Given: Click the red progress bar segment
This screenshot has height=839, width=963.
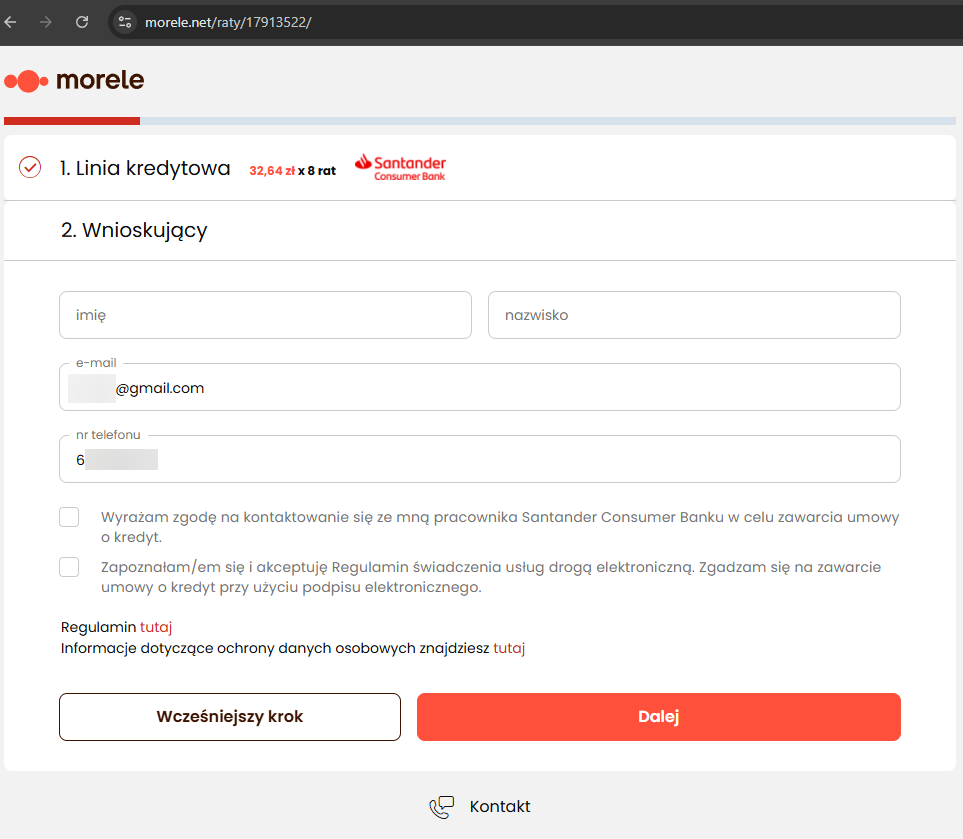Looking at the screenshot, I should [x=72, y=121].
